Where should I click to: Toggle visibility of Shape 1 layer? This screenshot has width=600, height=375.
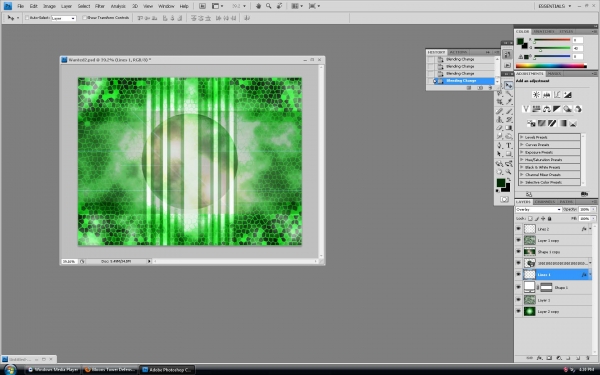pos(518,287)
